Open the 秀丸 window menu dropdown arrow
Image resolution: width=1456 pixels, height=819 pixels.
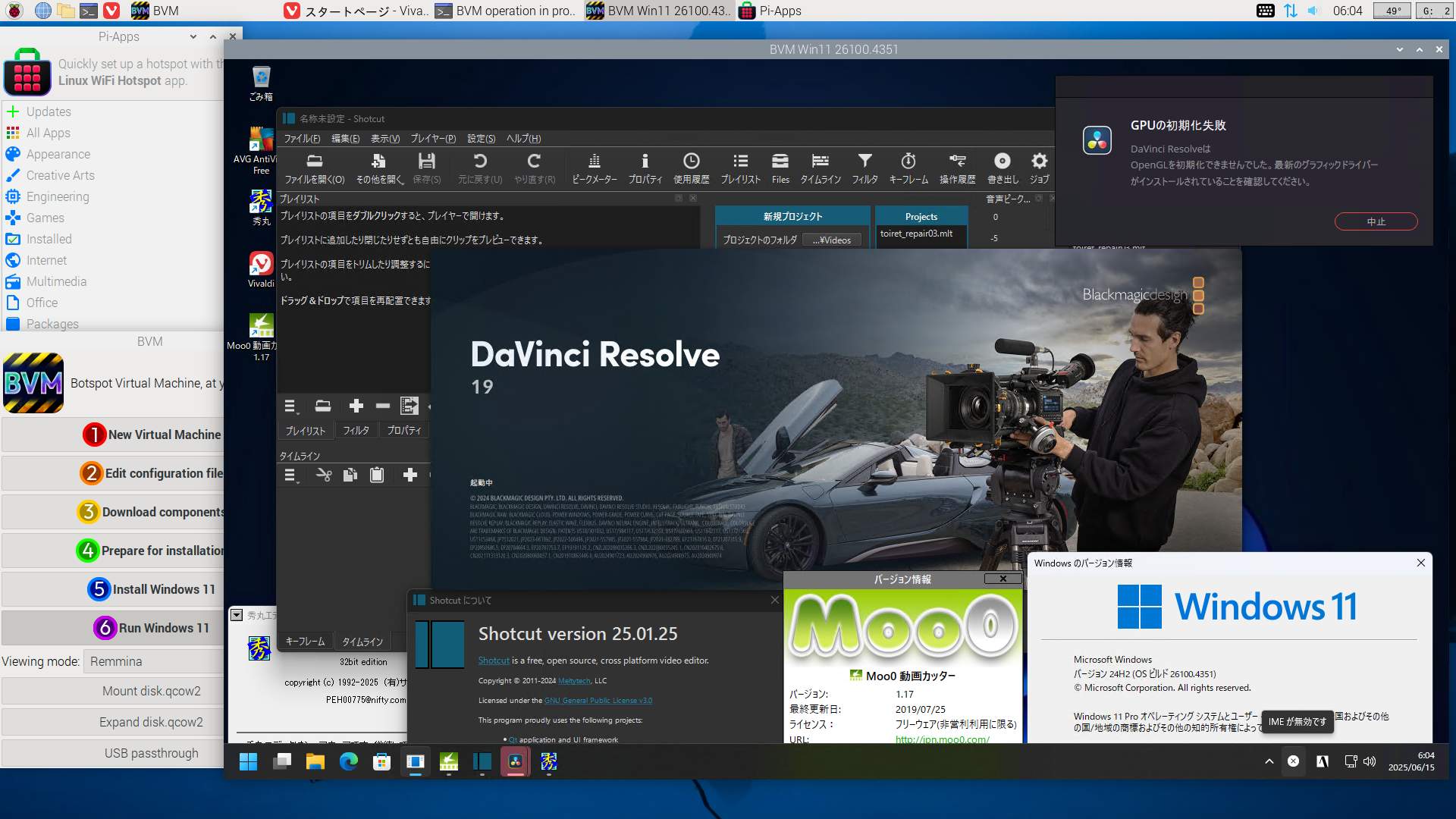pos(237,615)
